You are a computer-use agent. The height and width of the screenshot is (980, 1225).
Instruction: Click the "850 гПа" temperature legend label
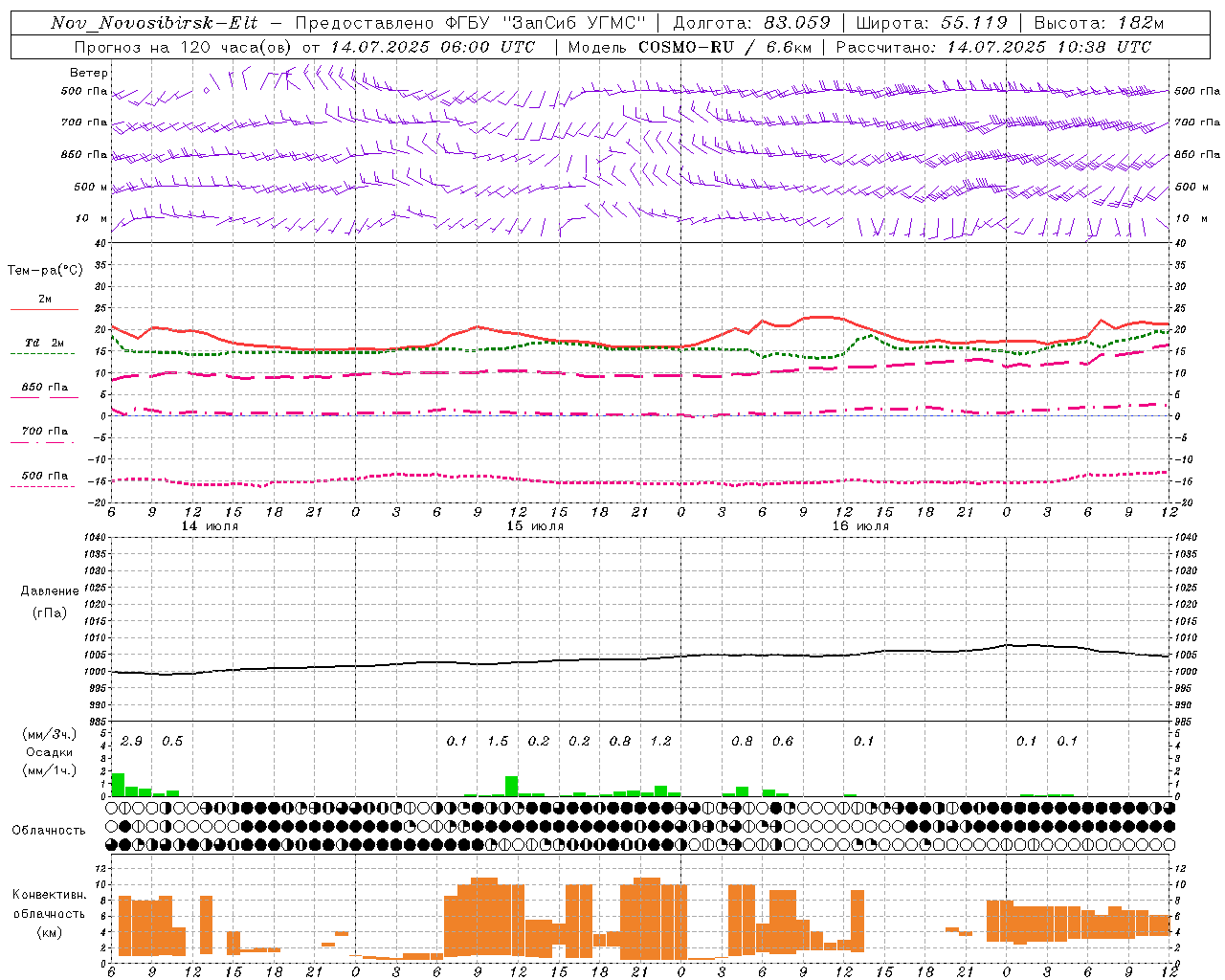click(45, 388)
